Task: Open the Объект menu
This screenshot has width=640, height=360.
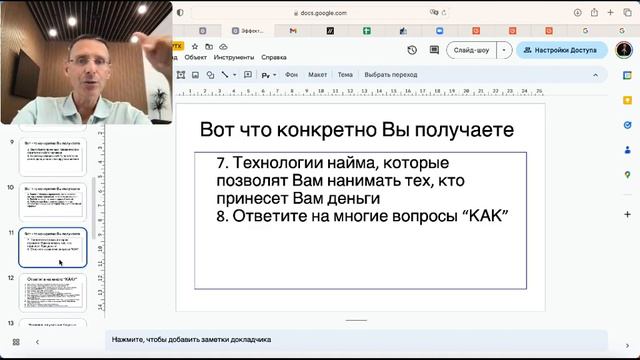Action: 196,57
